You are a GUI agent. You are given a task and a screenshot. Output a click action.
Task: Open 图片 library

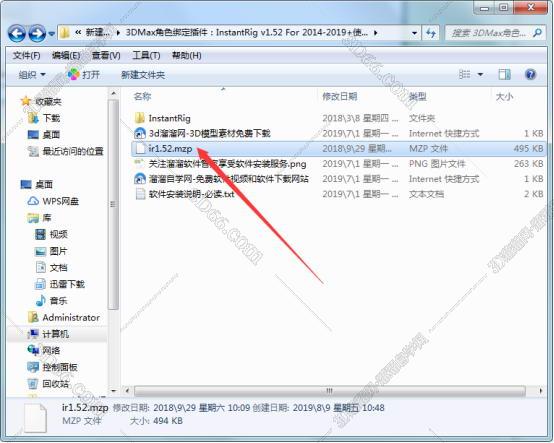coord(51,251)
